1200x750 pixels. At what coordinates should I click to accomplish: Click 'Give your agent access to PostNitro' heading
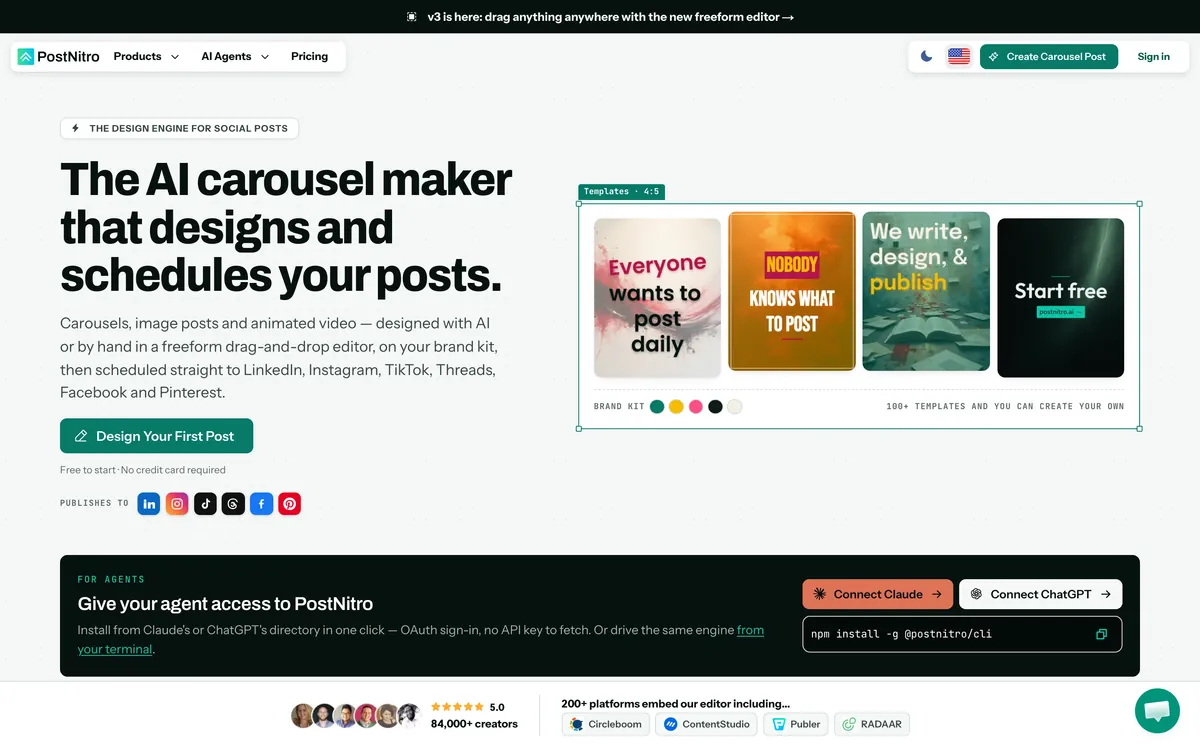point(225,604)
